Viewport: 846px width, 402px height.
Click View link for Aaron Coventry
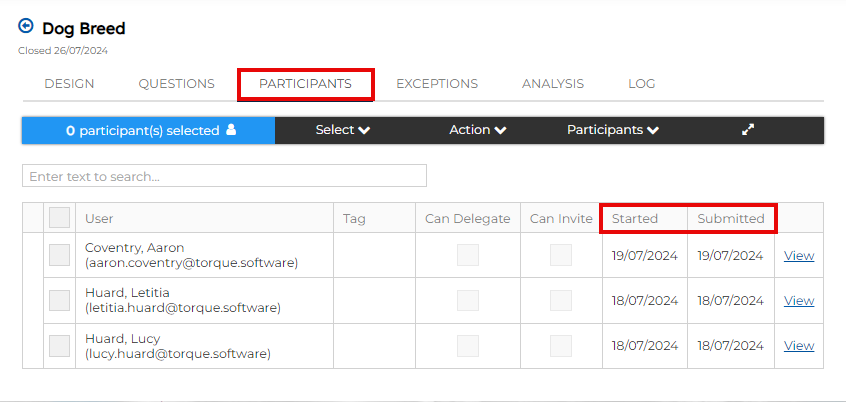(798, 255)
